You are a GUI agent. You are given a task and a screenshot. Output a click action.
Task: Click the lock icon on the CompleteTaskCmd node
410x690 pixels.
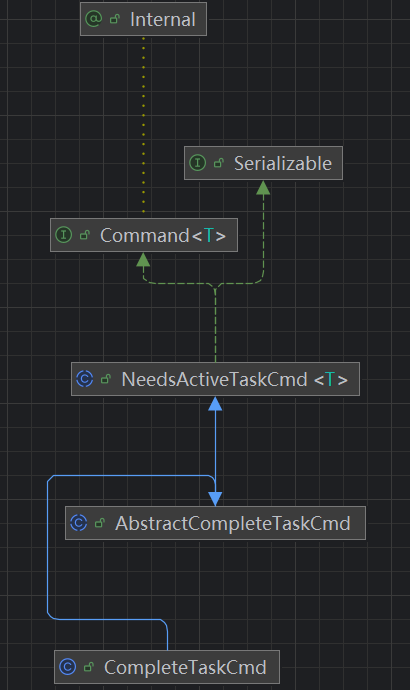pos(89,667)
